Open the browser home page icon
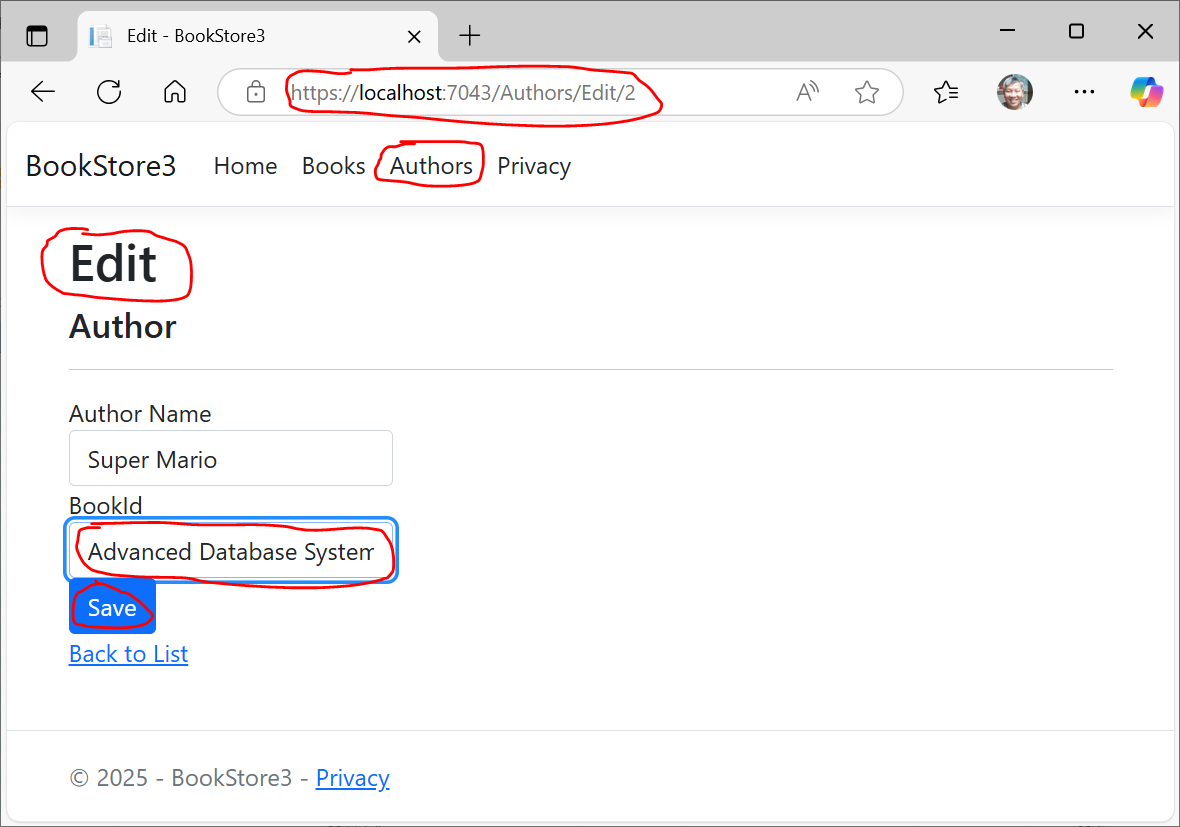 175,92
